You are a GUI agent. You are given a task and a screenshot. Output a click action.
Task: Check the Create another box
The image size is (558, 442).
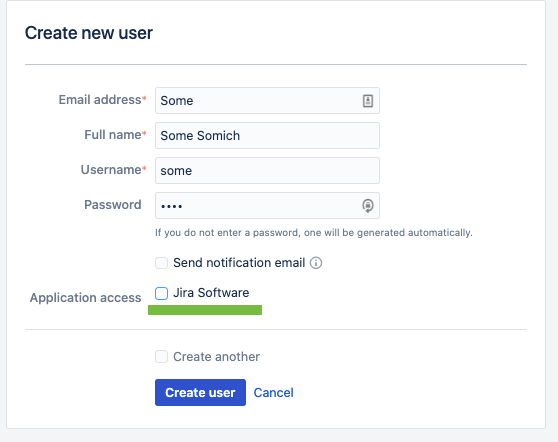(161, 357)
